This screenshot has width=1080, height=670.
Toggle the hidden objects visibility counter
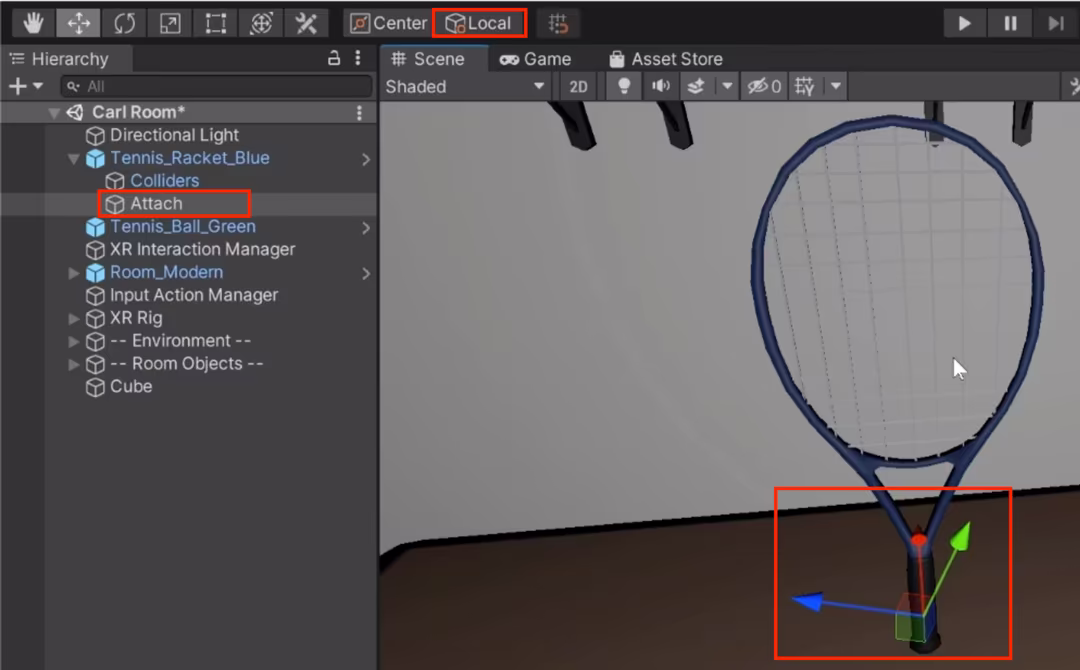(x=764, y=86)
